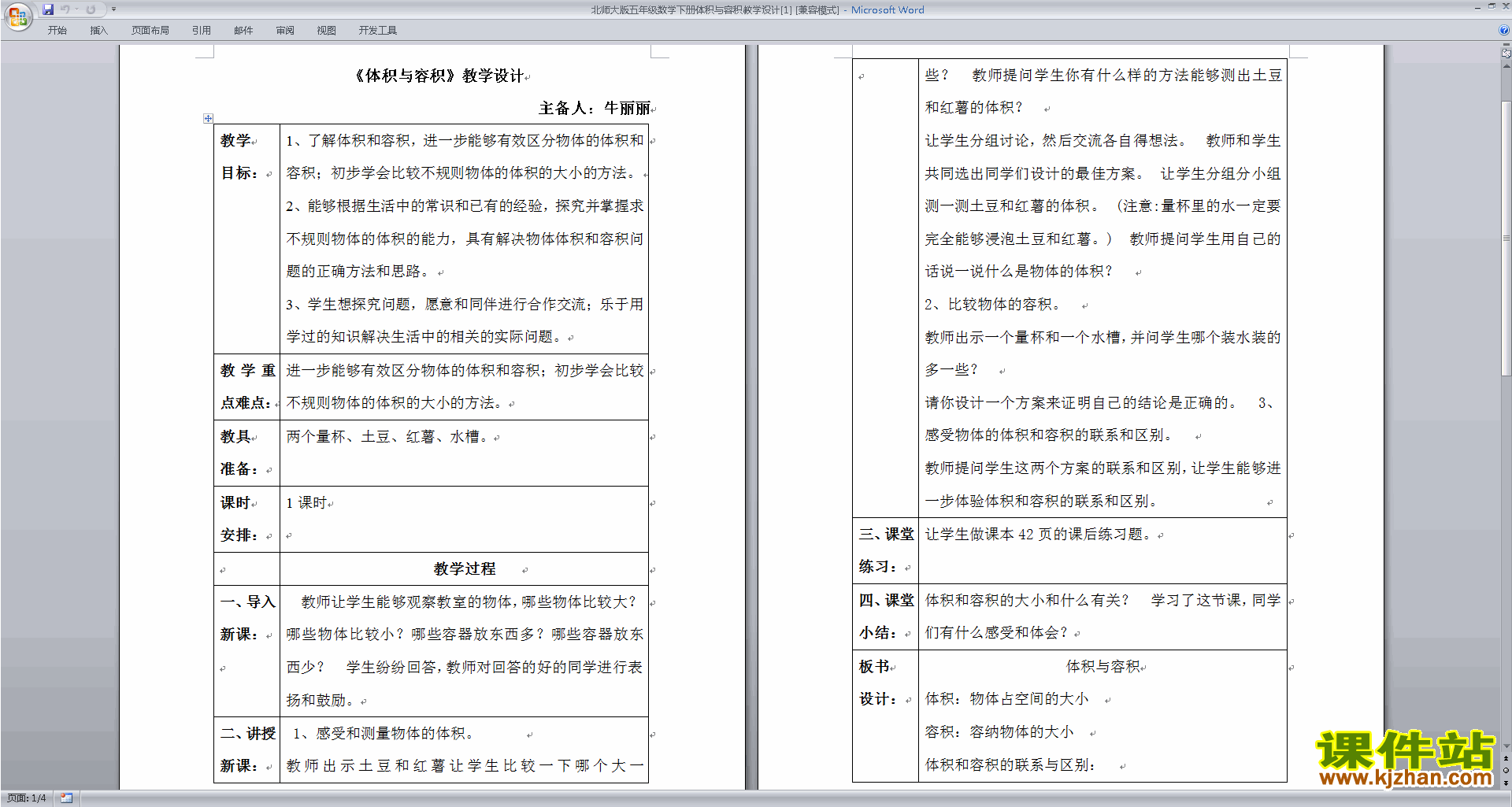
Task: Restore down the Word window
Action: point(1492,6)
